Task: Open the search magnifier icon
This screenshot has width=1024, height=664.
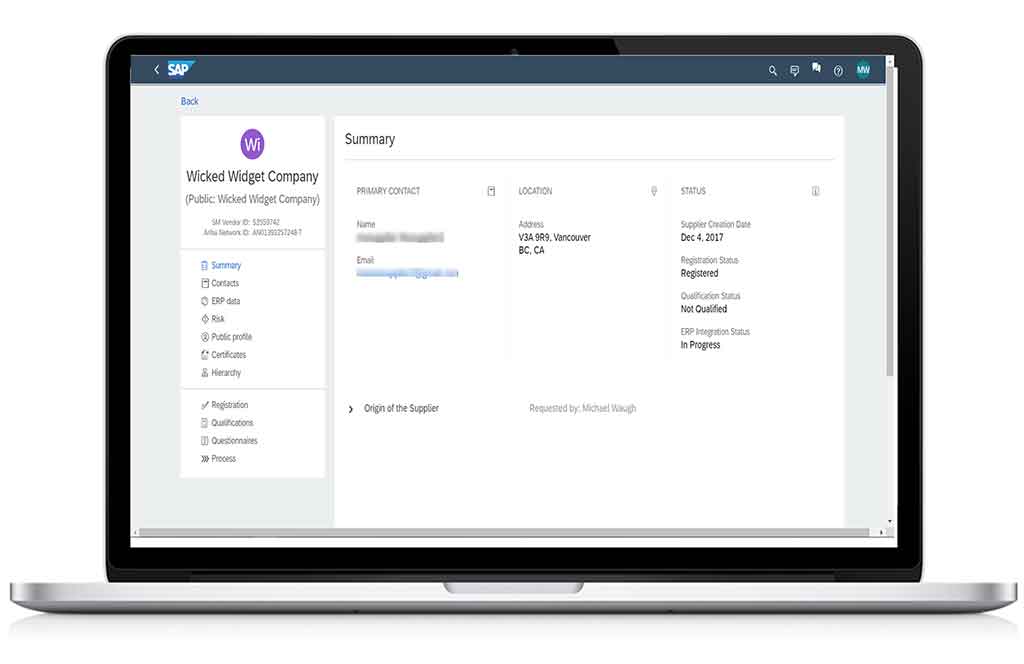Action: (x=773, y=71)
